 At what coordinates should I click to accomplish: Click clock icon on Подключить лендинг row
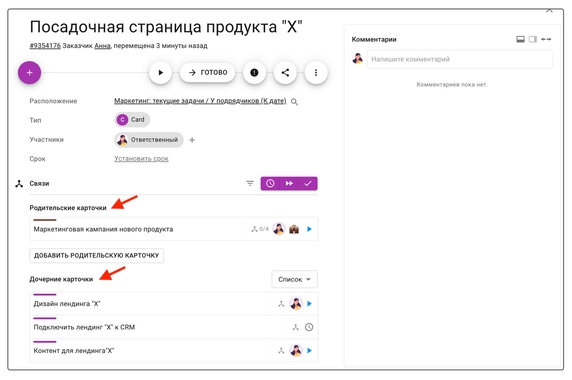[309, 327]
